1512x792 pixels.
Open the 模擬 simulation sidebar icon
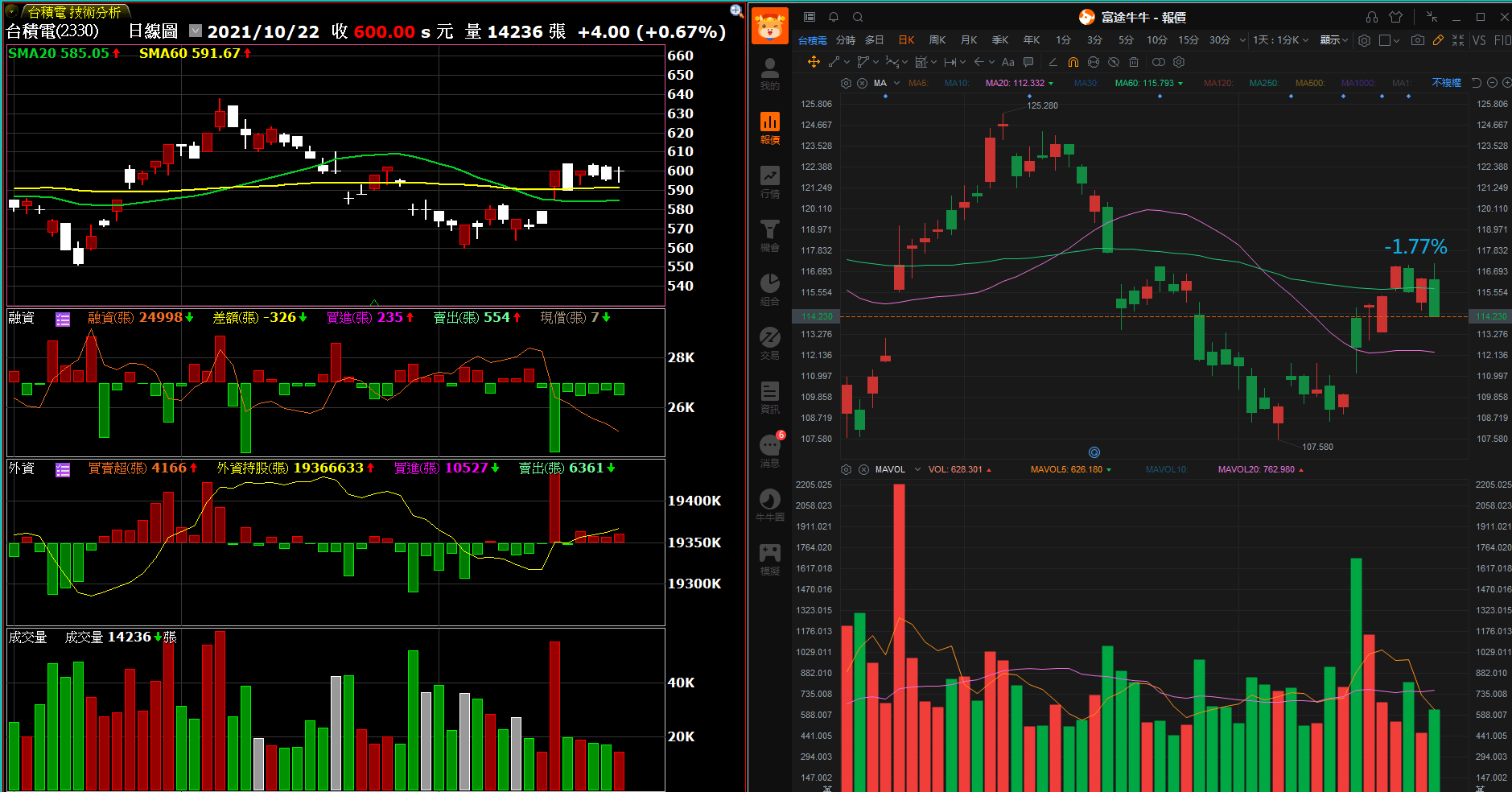tap(769, 559)
